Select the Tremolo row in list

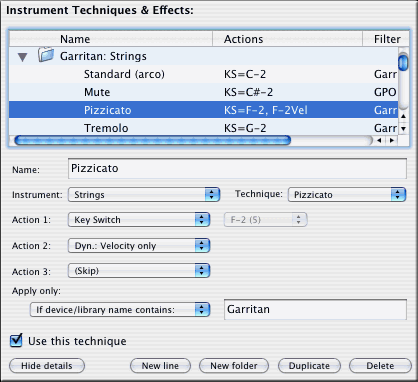coord(203,128)
